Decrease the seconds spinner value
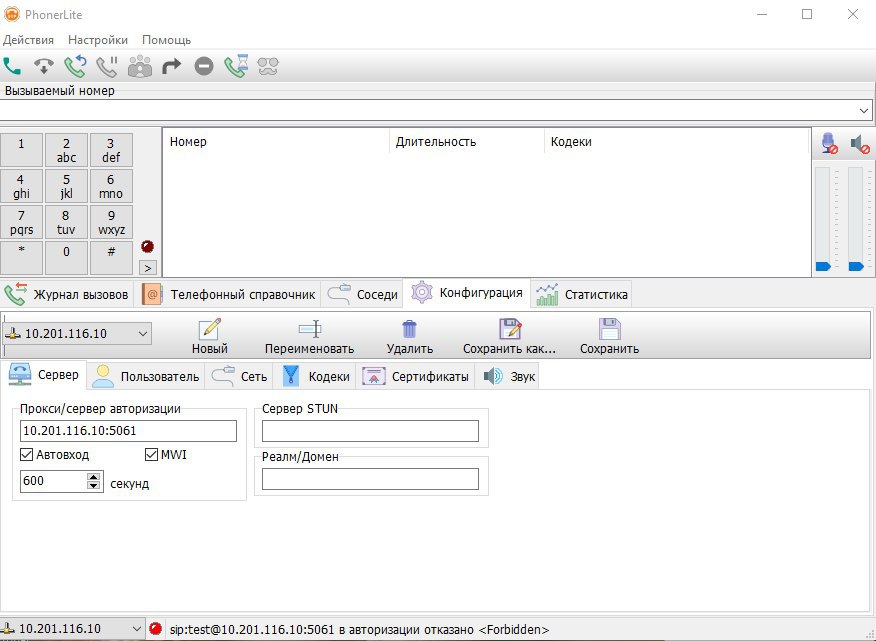 (x=94, y=485)
